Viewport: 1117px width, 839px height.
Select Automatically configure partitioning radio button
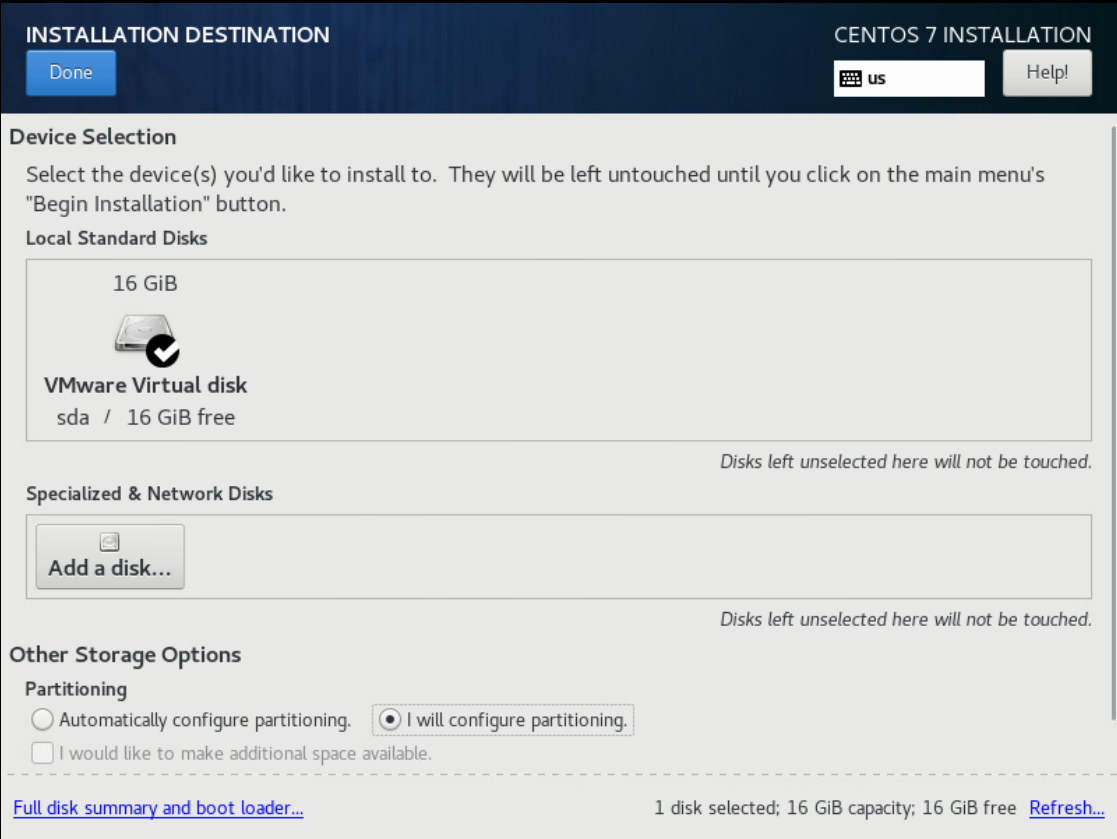coord(43,719)
